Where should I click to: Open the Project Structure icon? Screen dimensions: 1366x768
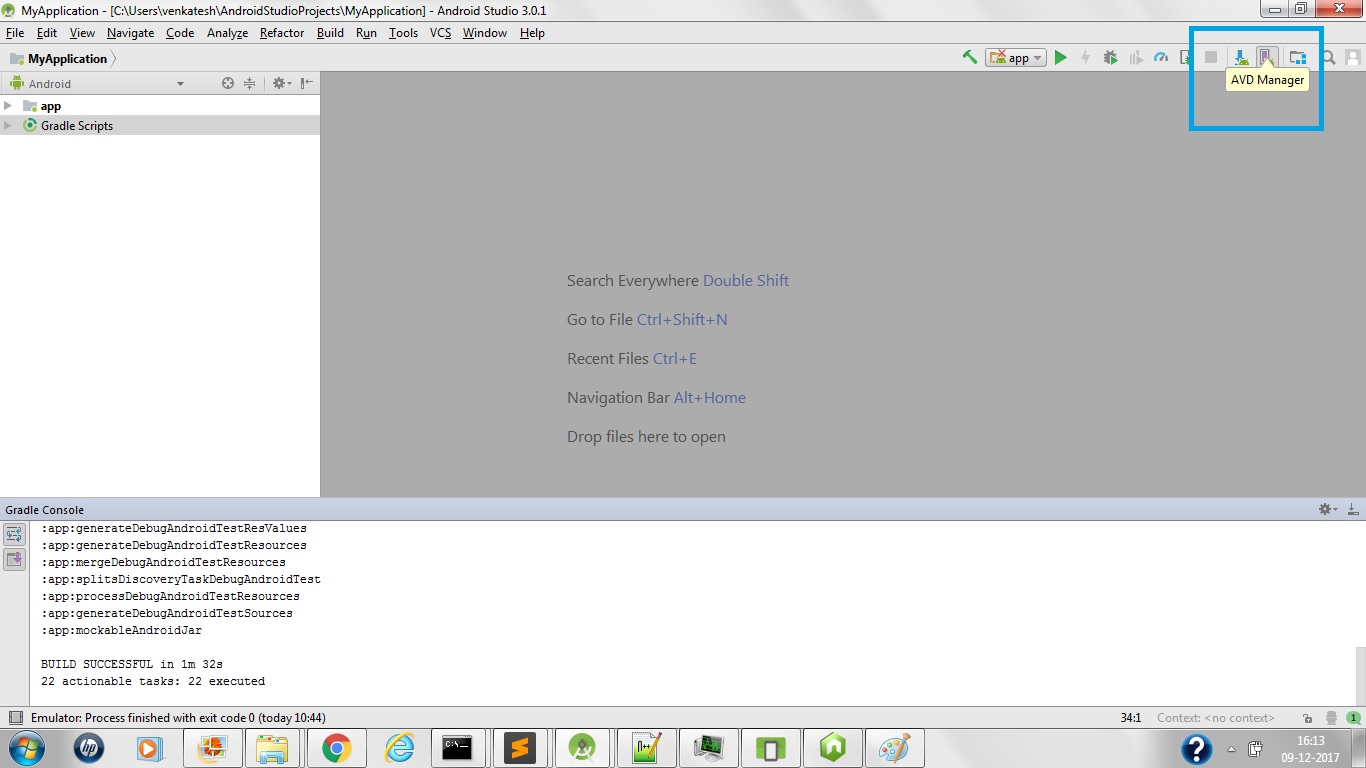point(1297,58)
